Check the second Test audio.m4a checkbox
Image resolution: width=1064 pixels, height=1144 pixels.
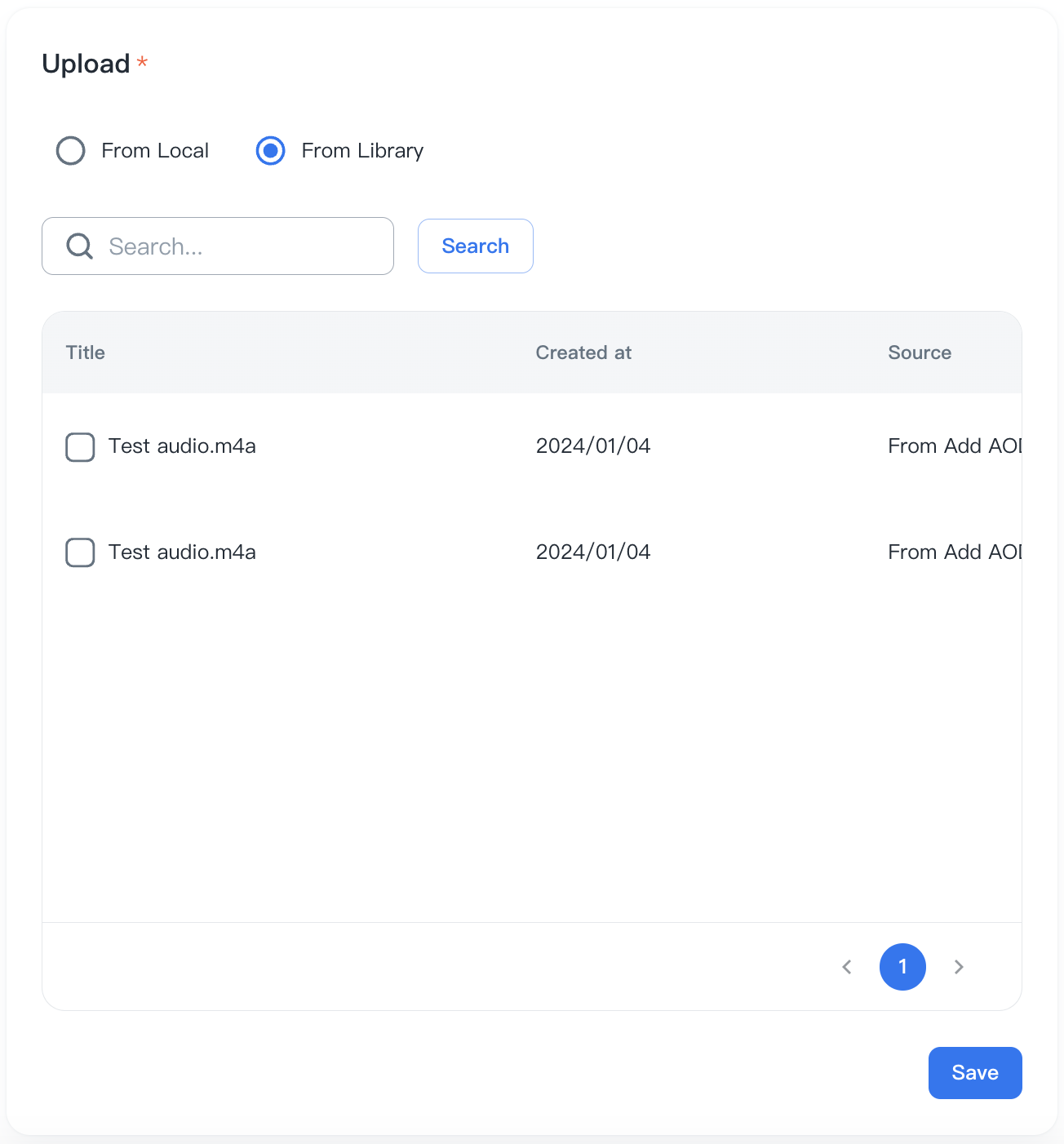(x=80, y=552)
